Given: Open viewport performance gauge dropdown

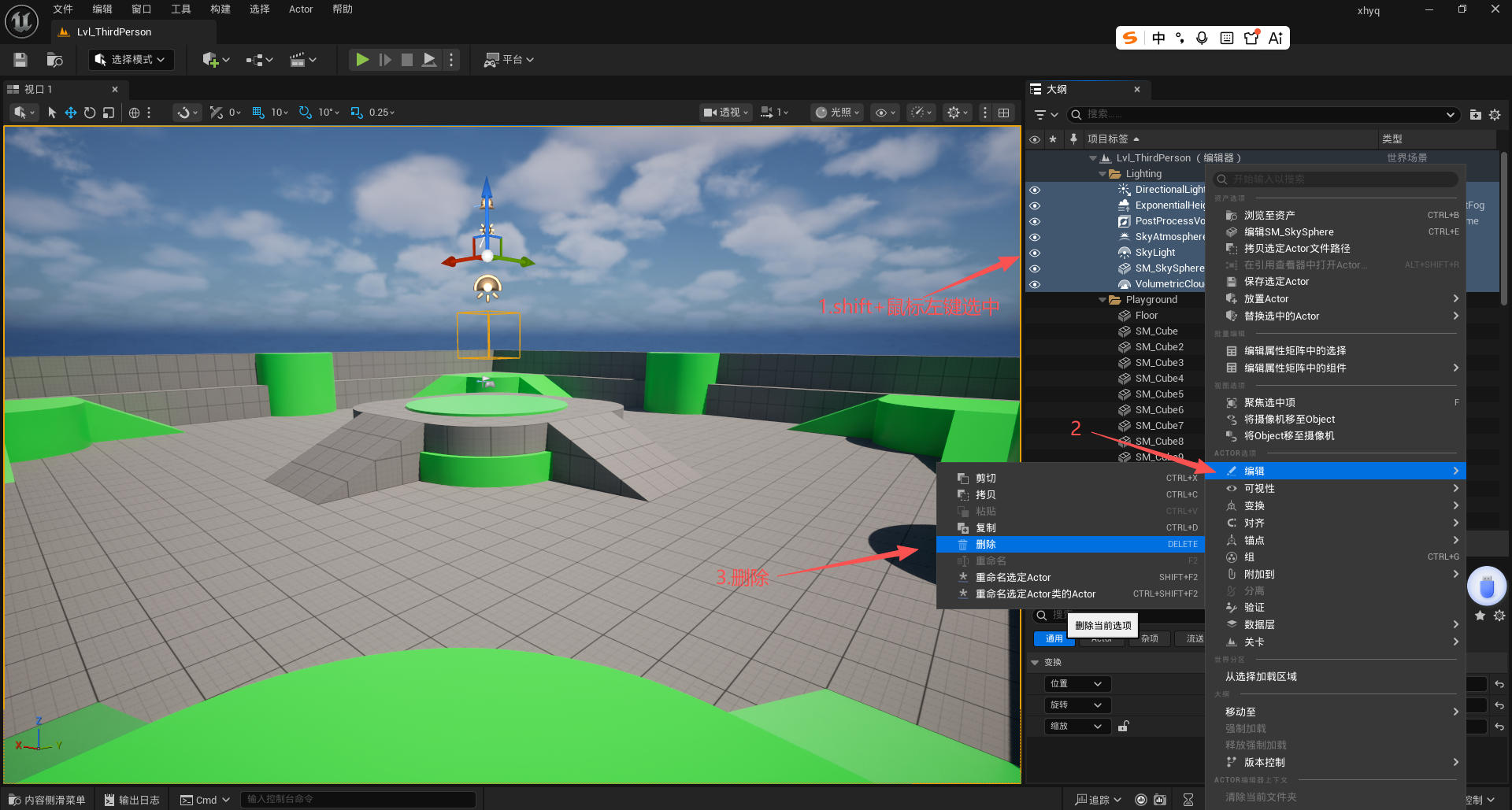Looking at the screenshot, I should coord(921,113).
